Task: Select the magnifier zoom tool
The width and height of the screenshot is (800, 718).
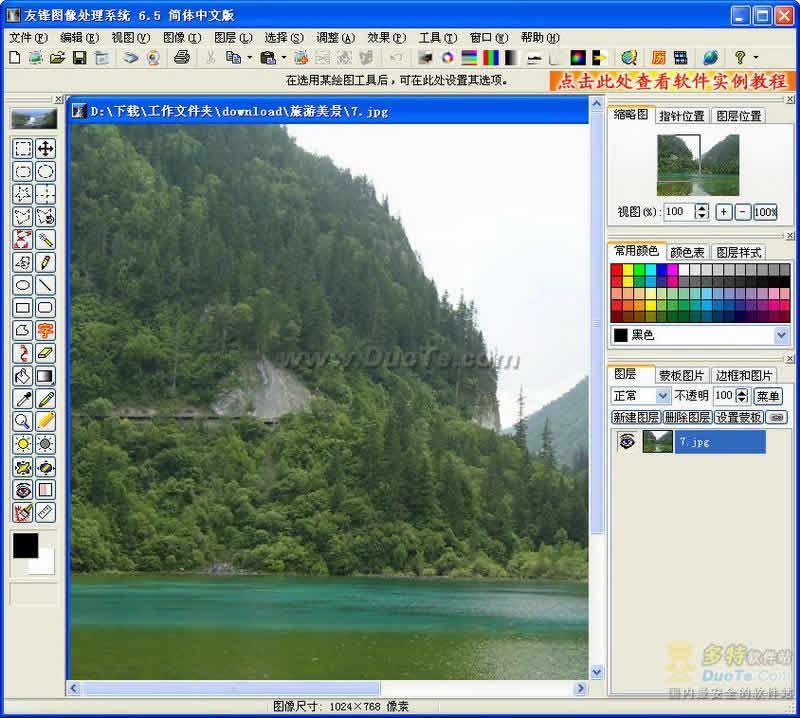Action: coord(22,422)
